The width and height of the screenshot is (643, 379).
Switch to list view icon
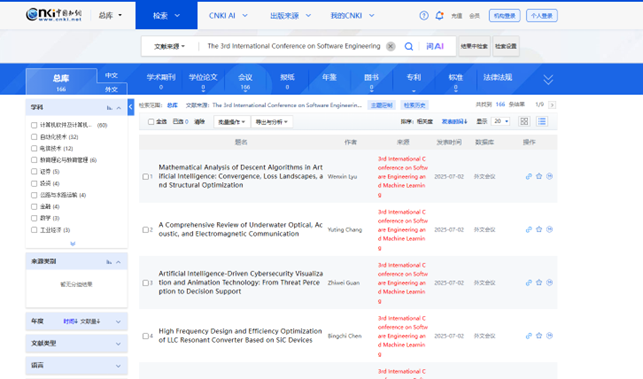[542, 121]
